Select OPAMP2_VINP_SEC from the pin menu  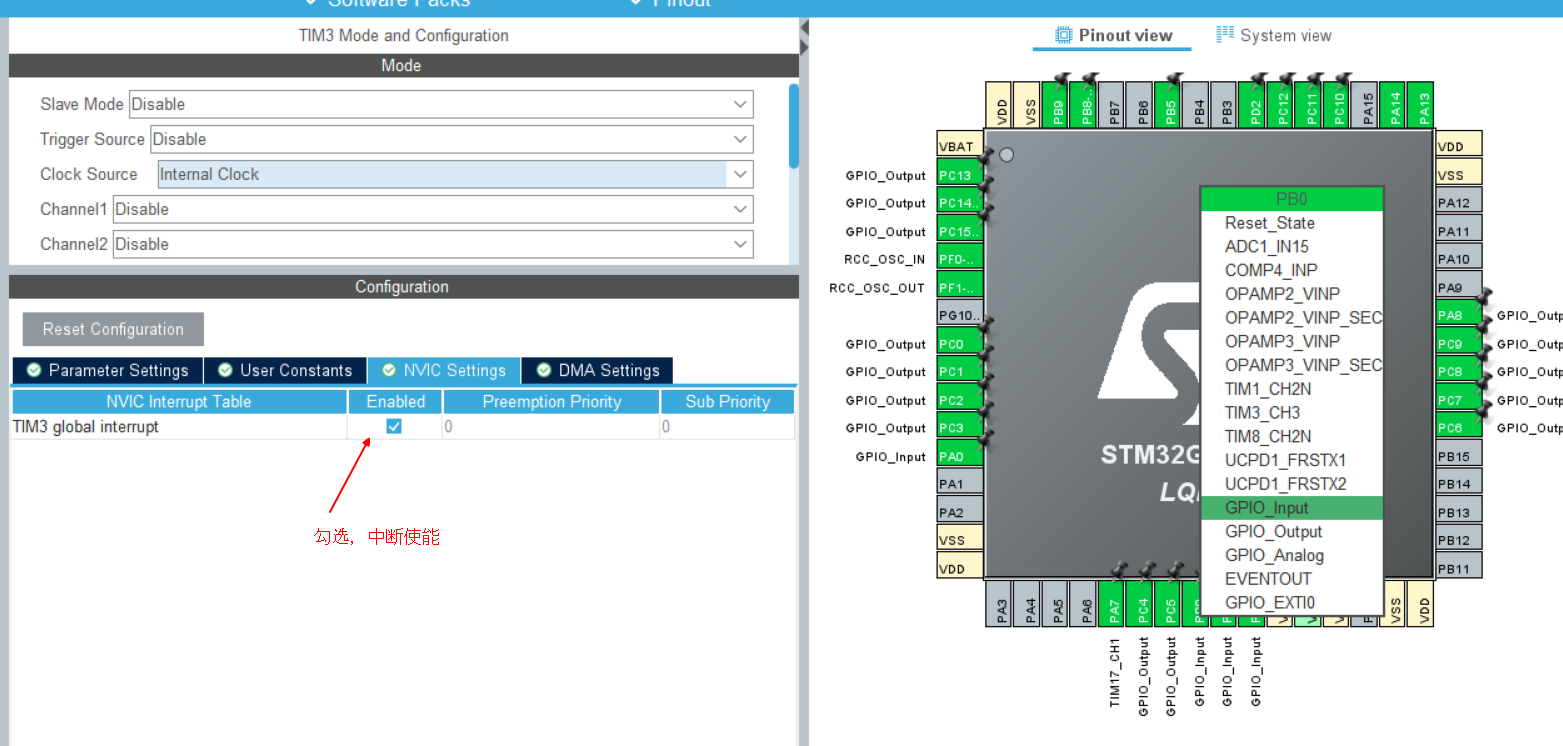pos(1291,318)
